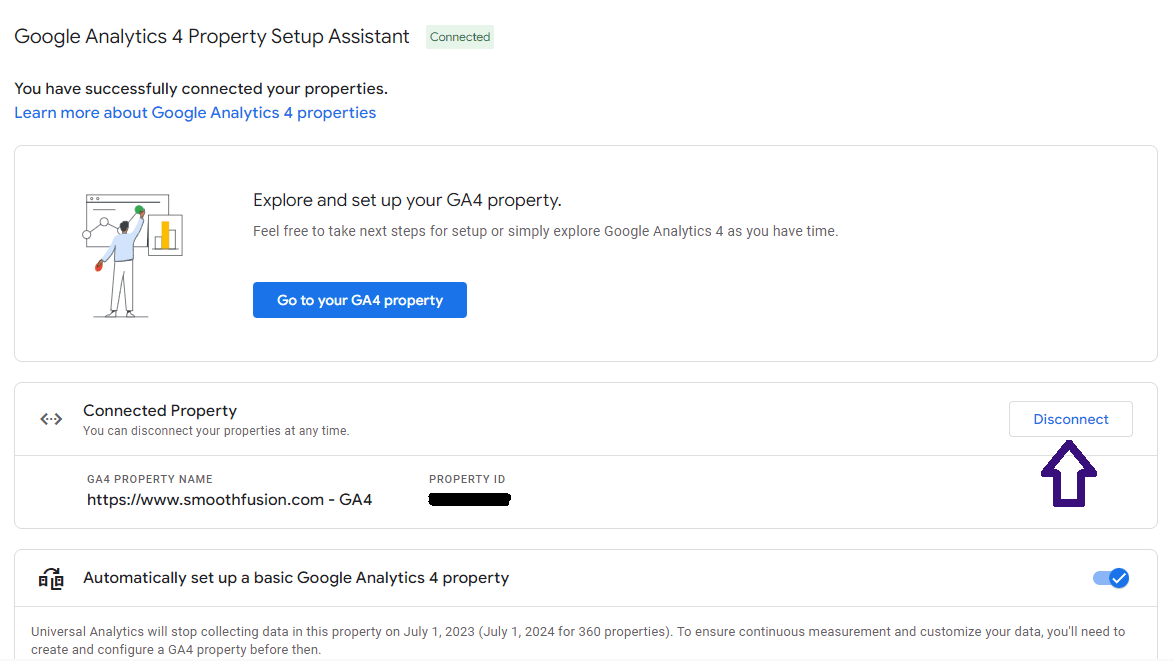The height and width of the screenshot is (661, 1174).
Task: Click the Go to your GA4 property button
Action: [359, 300]
